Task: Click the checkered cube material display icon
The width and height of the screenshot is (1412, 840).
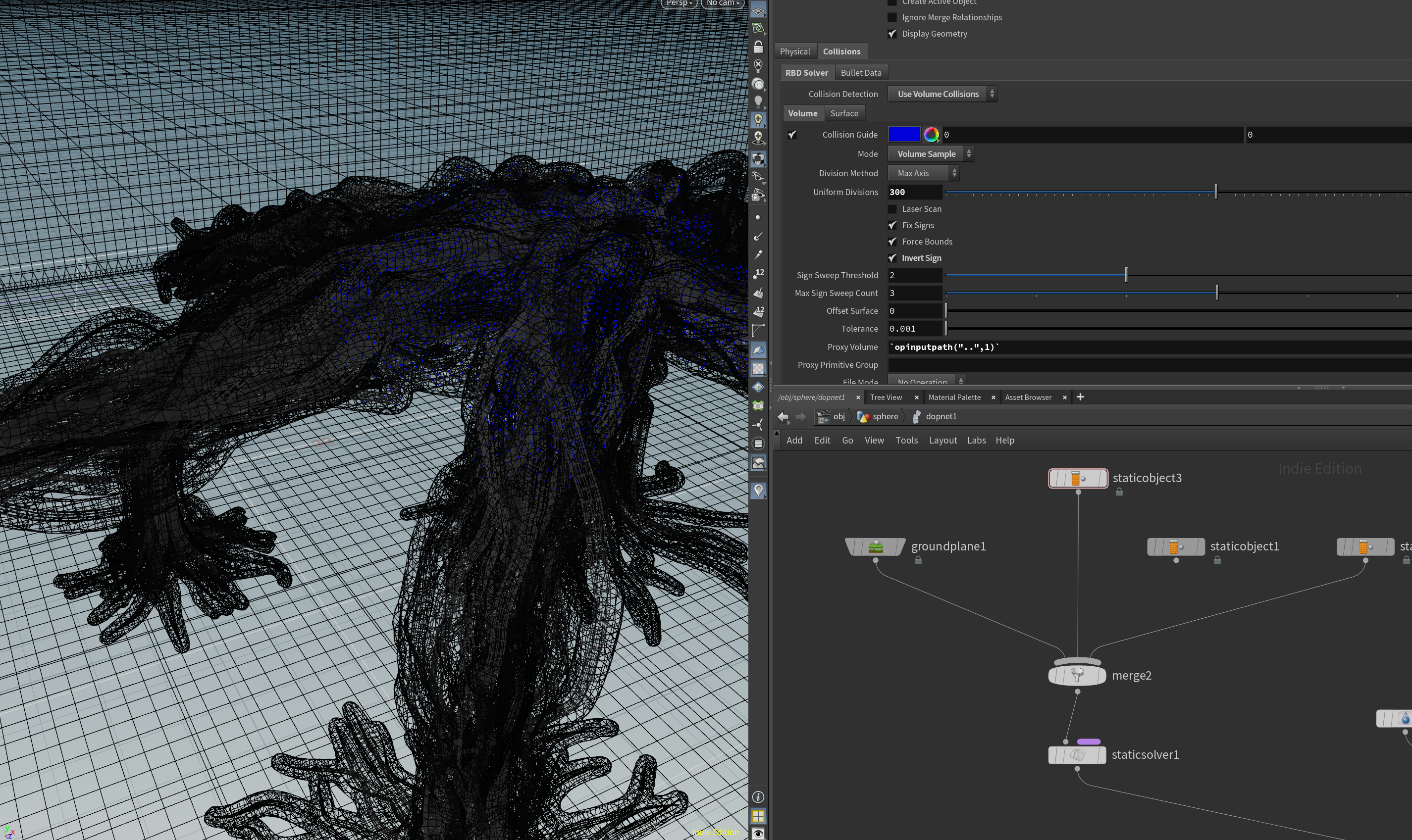Action: (758, 159)
